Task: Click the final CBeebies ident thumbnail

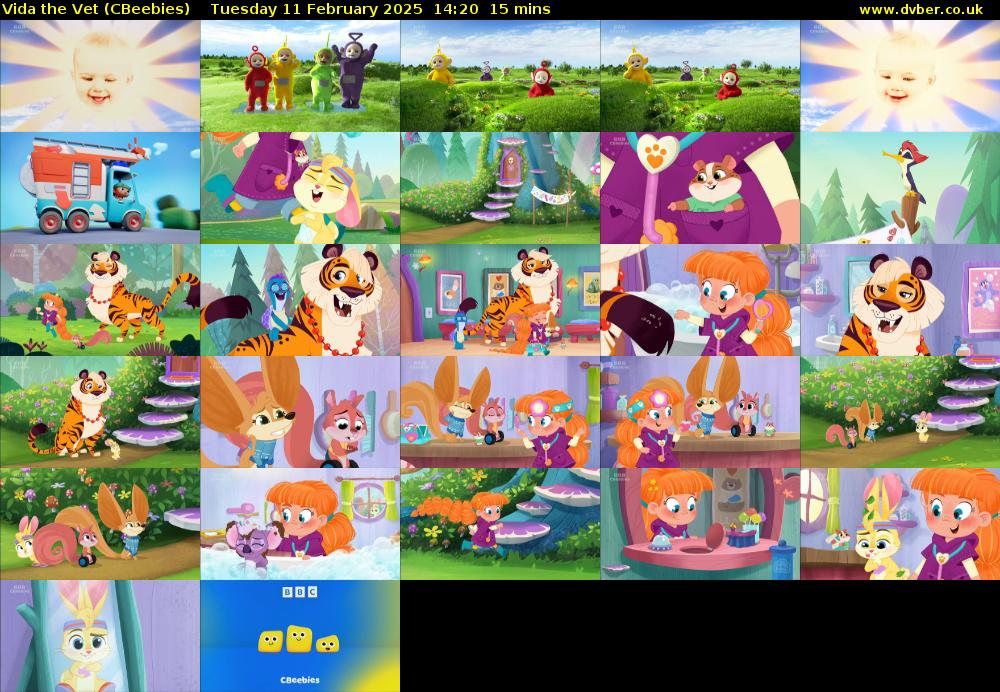Action: tap(300, 636)
